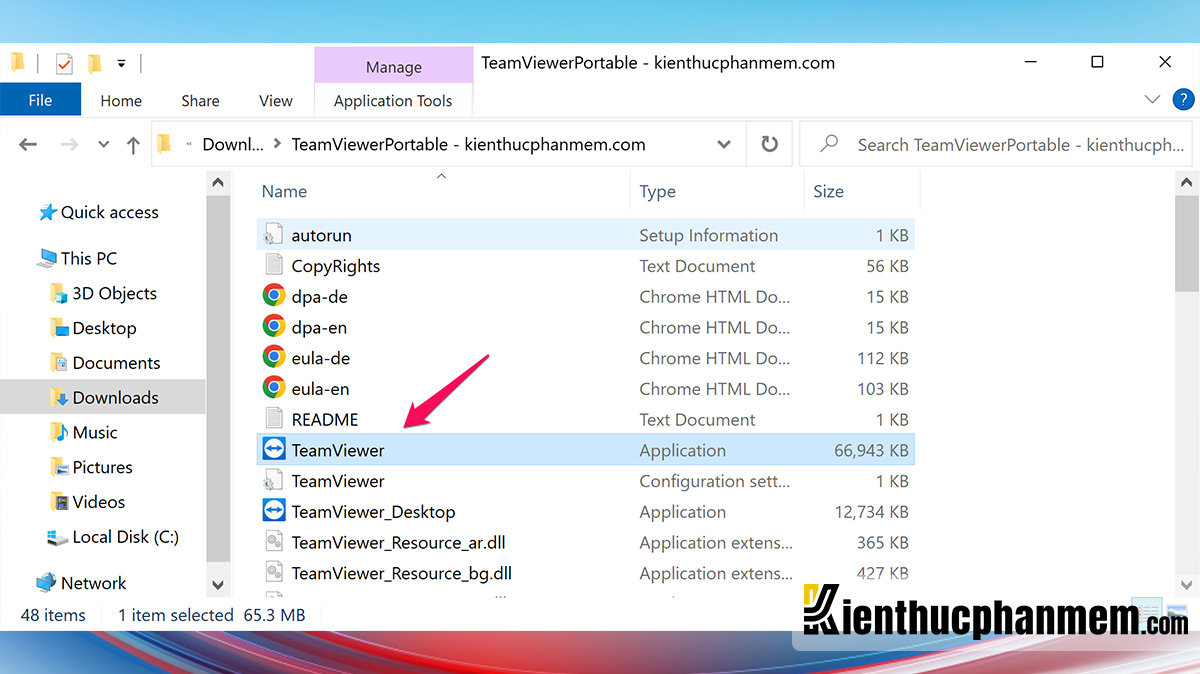Select Documents in navigation pane

pyautogui.click(x=116, y=363)
